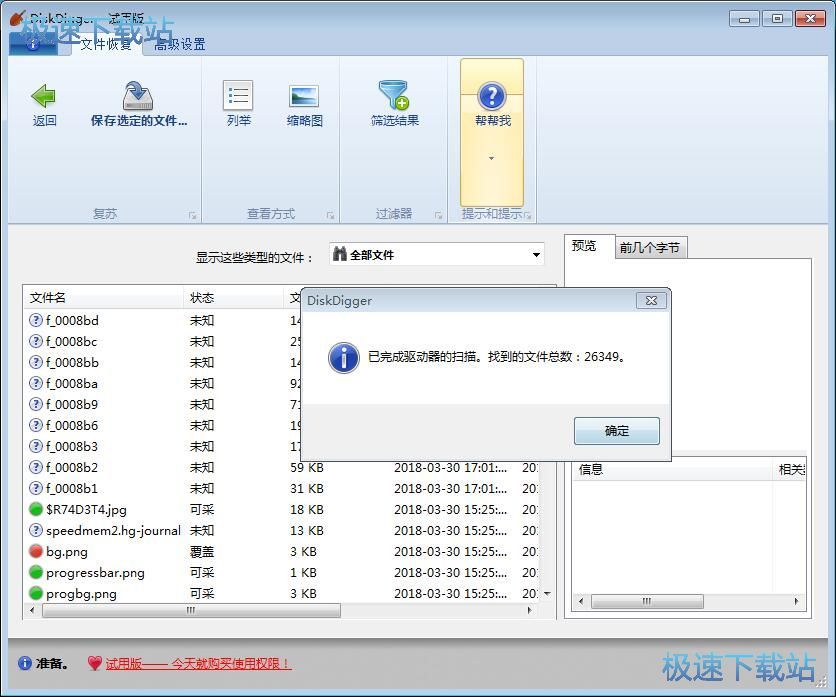Viewport: 836px width, 697px height.
Task: Select file bg.png
Action: (67, 552)
